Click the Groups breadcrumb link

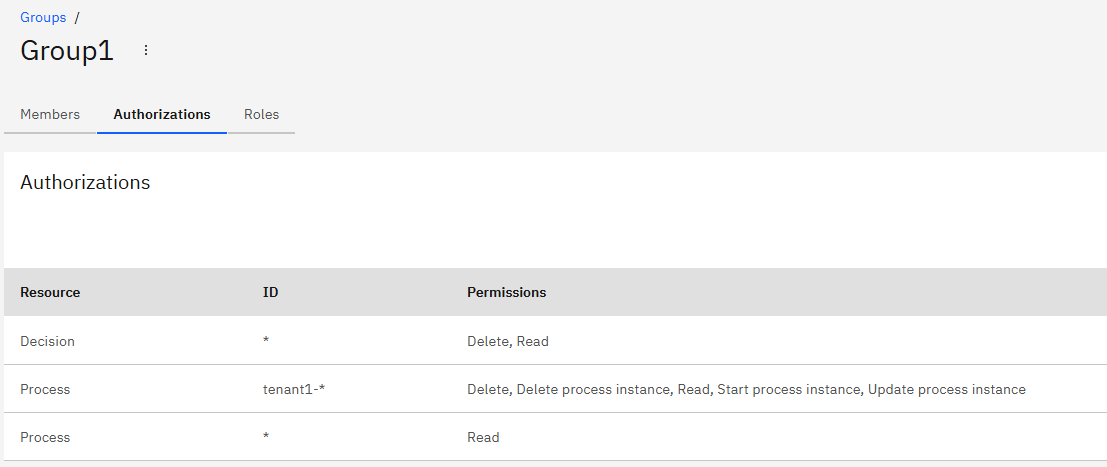click(43, 18)
